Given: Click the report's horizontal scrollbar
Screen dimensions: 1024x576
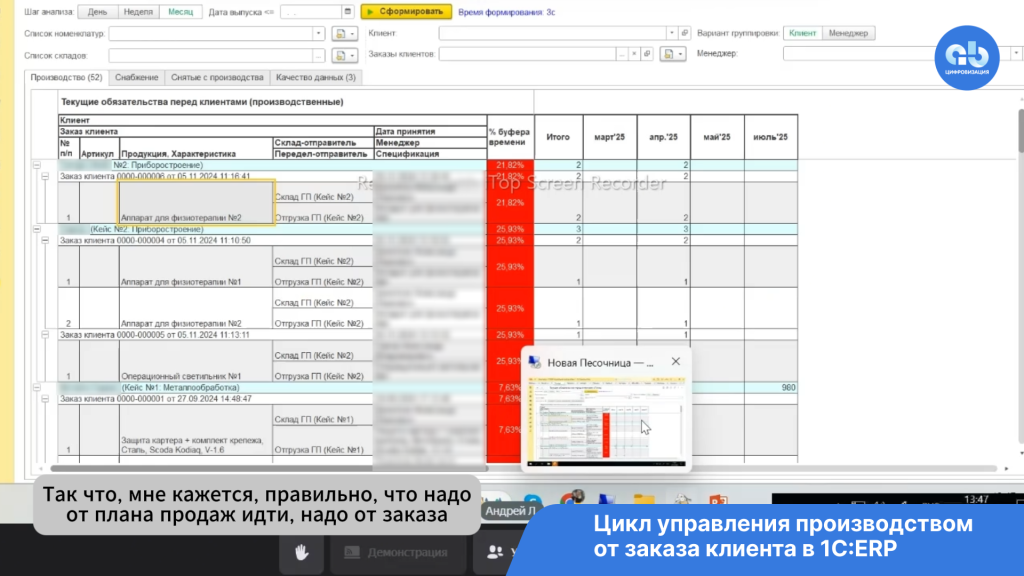Looking at the screenshot, I should click(x=269, y=468).
